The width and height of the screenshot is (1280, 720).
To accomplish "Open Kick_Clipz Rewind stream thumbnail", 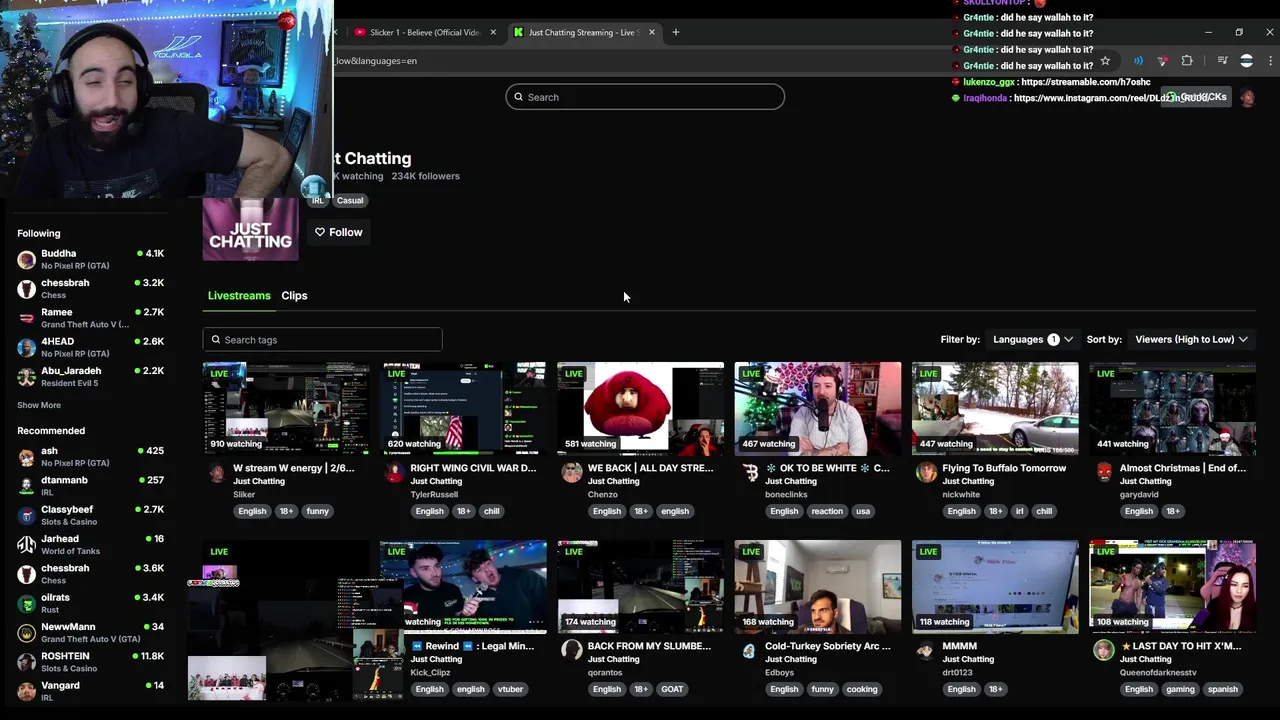I will 463,587.
